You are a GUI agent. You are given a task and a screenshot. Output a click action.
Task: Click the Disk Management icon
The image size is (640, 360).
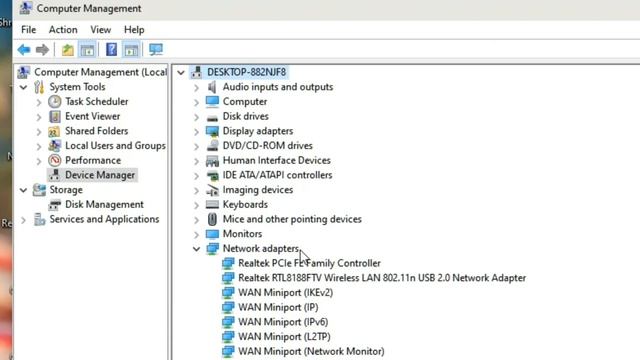[55, 204]
